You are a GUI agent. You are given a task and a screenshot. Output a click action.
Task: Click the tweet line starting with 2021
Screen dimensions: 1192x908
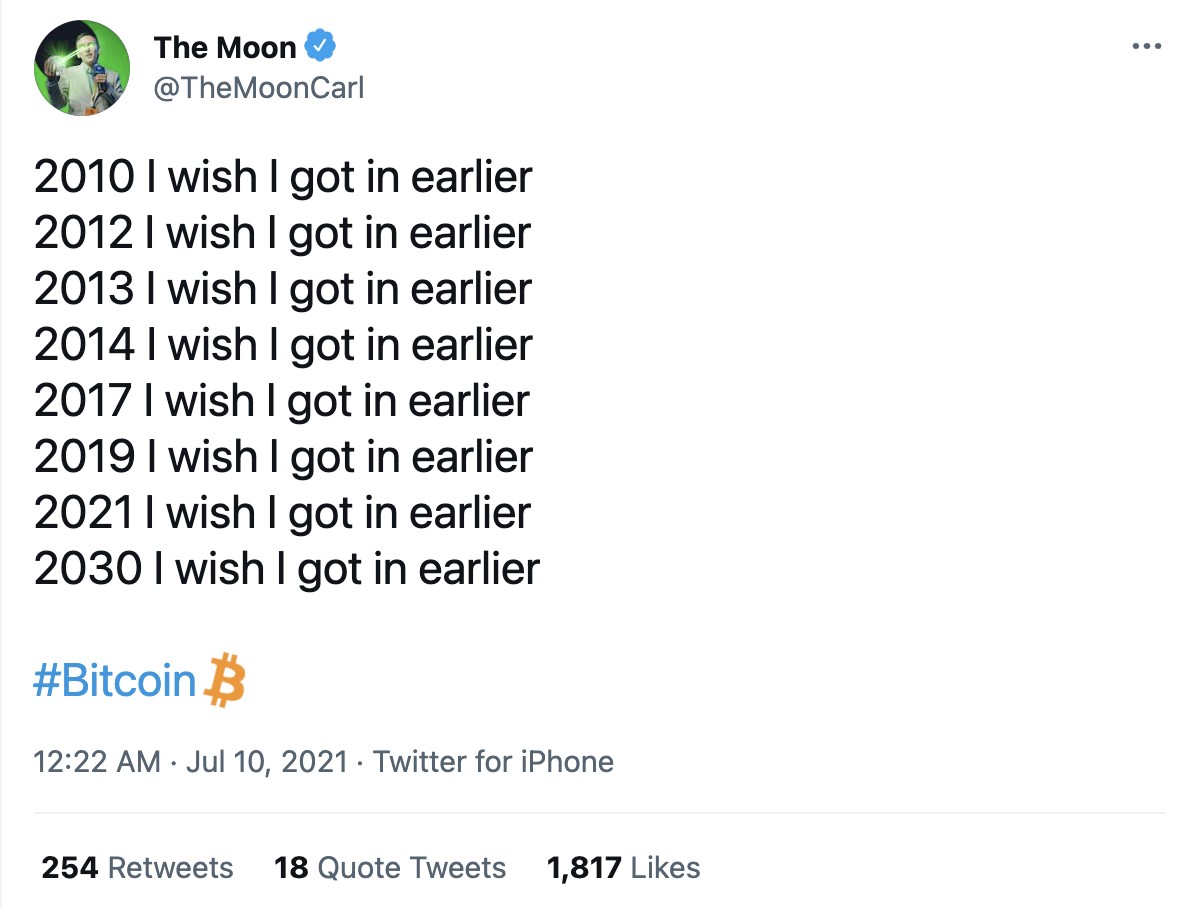[x=282, y=513]
